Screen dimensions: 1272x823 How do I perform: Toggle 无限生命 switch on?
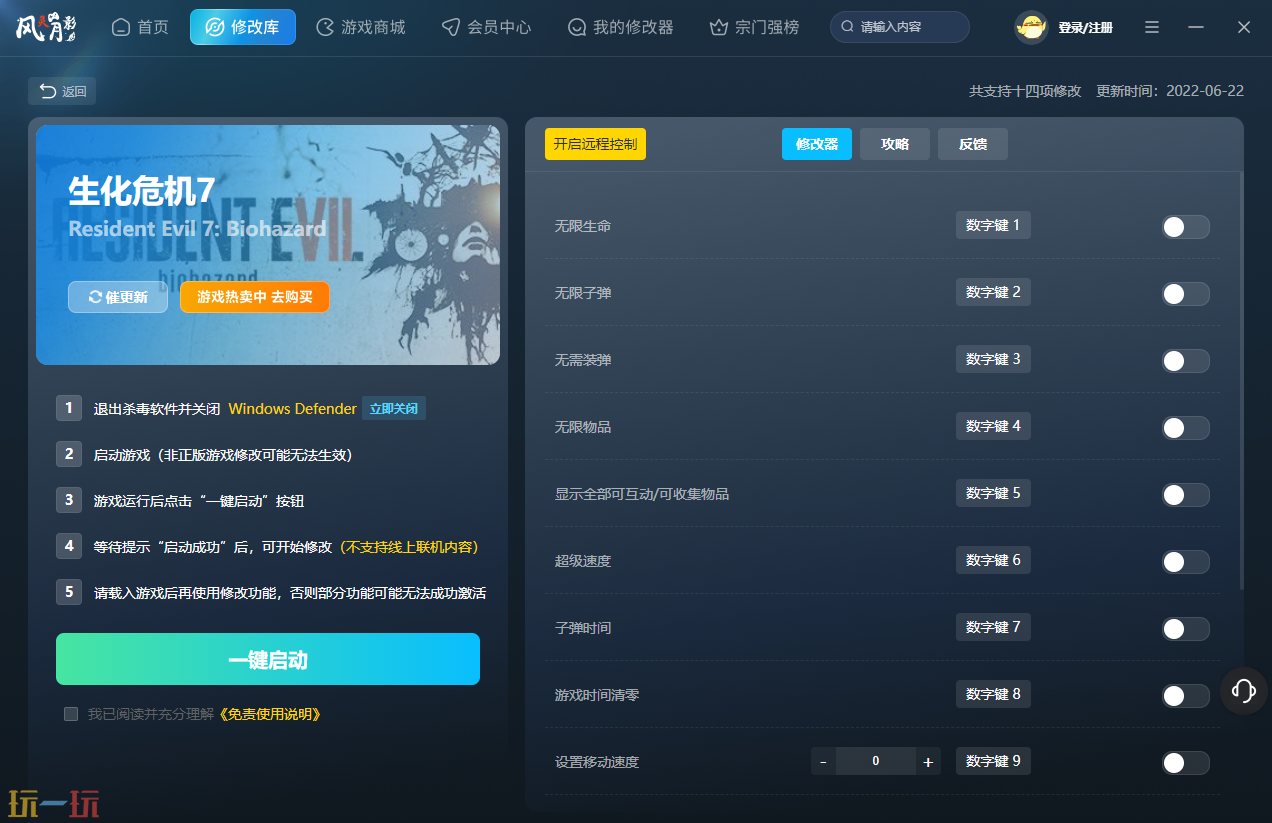(1185, 227)
